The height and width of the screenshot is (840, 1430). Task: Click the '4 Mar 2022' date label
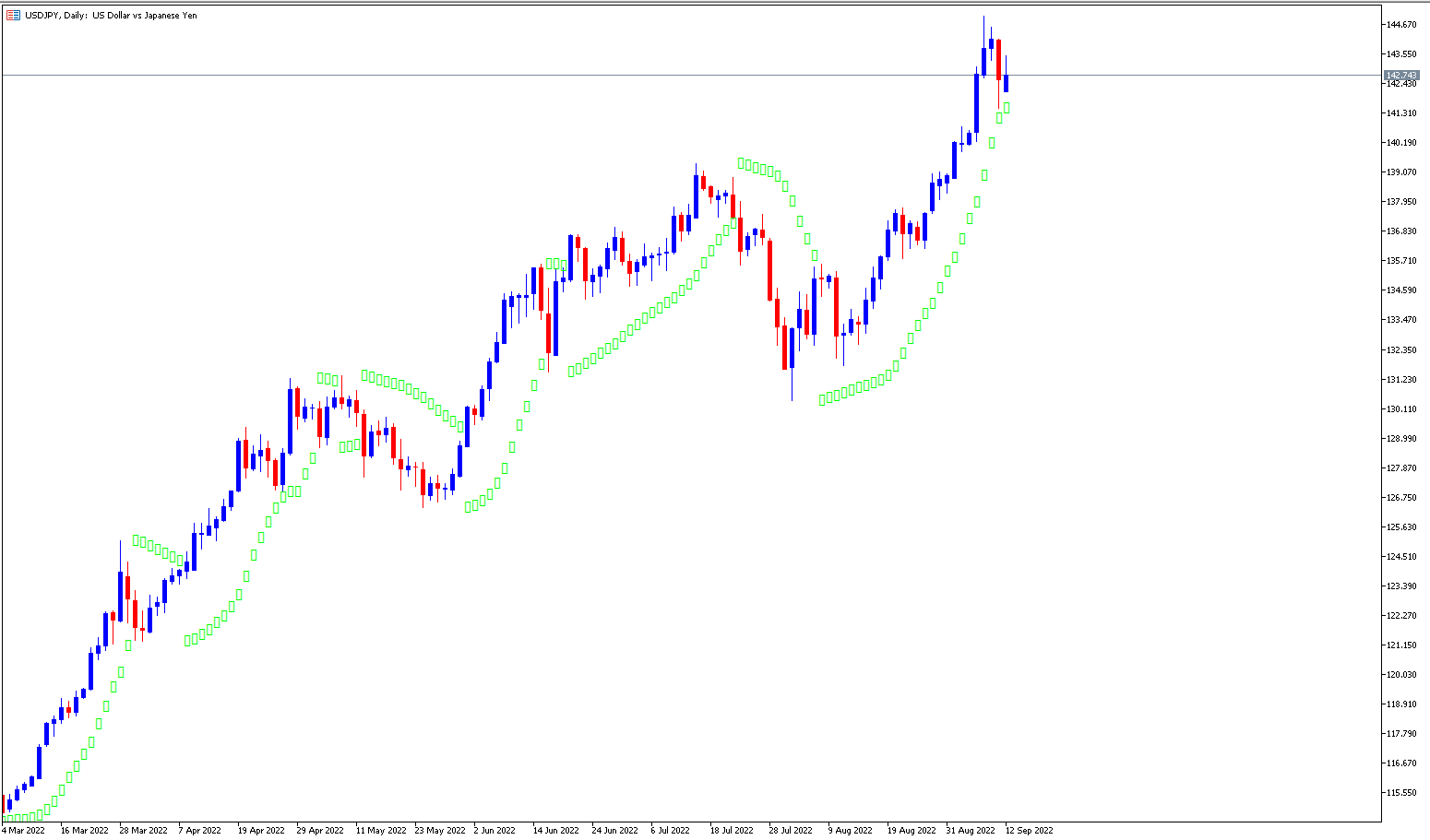23,830
